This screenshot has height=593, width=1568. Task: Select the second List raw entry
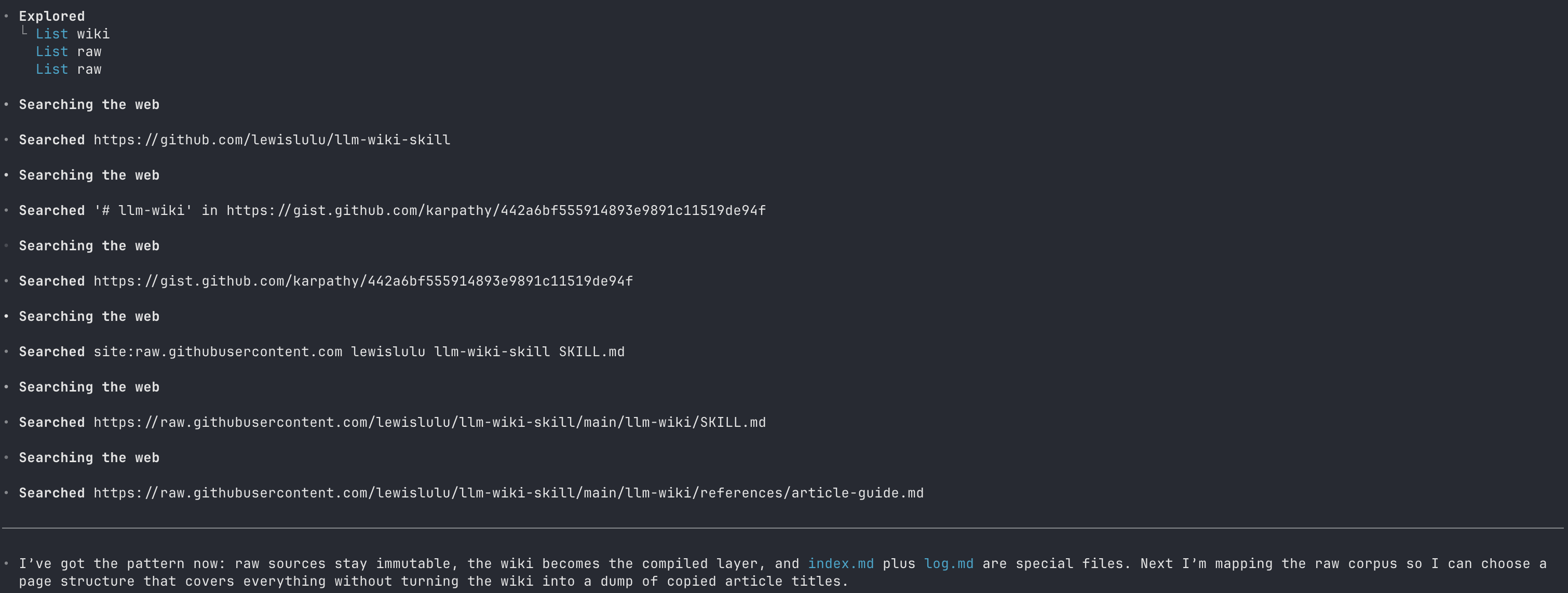pyautogui.click(x=68, y=70)
